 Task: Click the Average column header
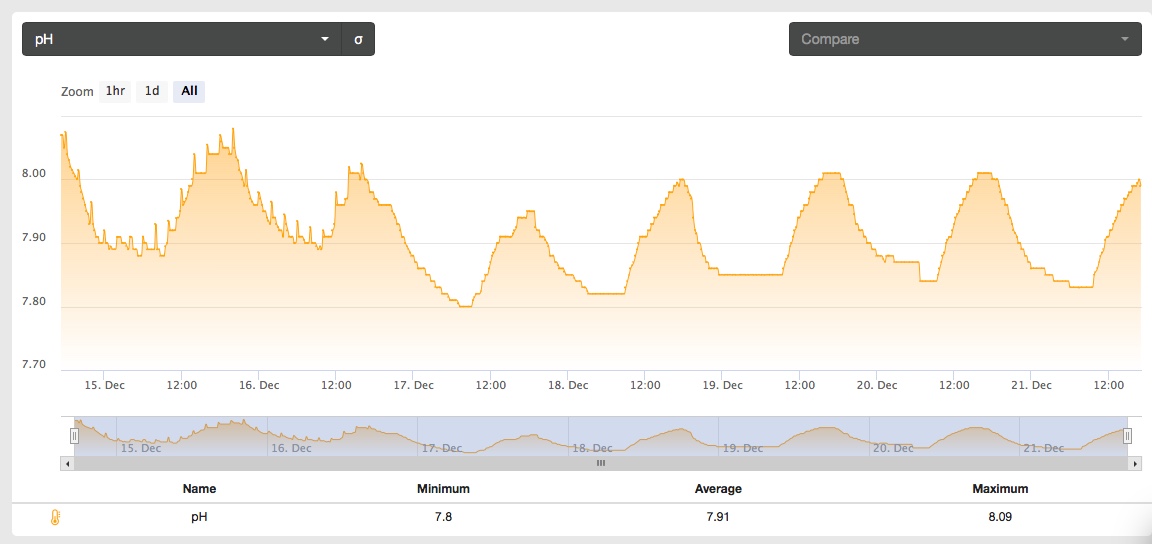click(718, 489)
